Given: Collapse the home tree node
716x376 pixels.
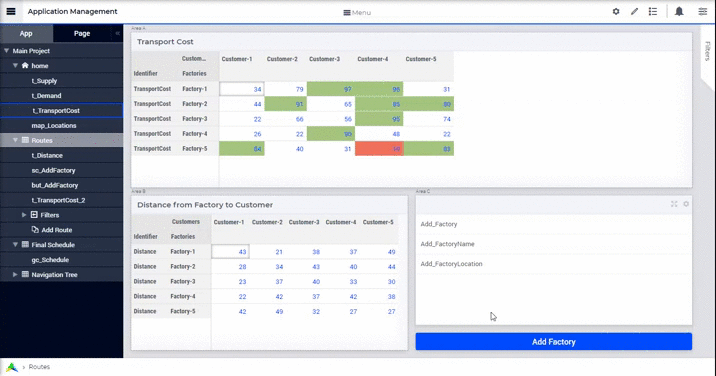Looking at the screenshot, I should click(15, 65).
